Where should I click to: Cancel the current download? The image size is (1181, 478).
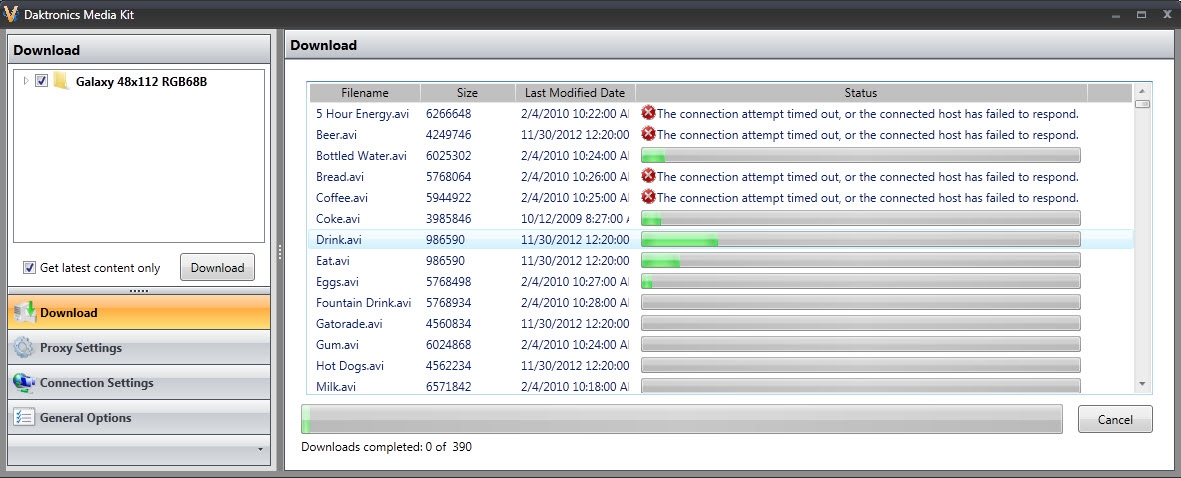click(1115, 420)
